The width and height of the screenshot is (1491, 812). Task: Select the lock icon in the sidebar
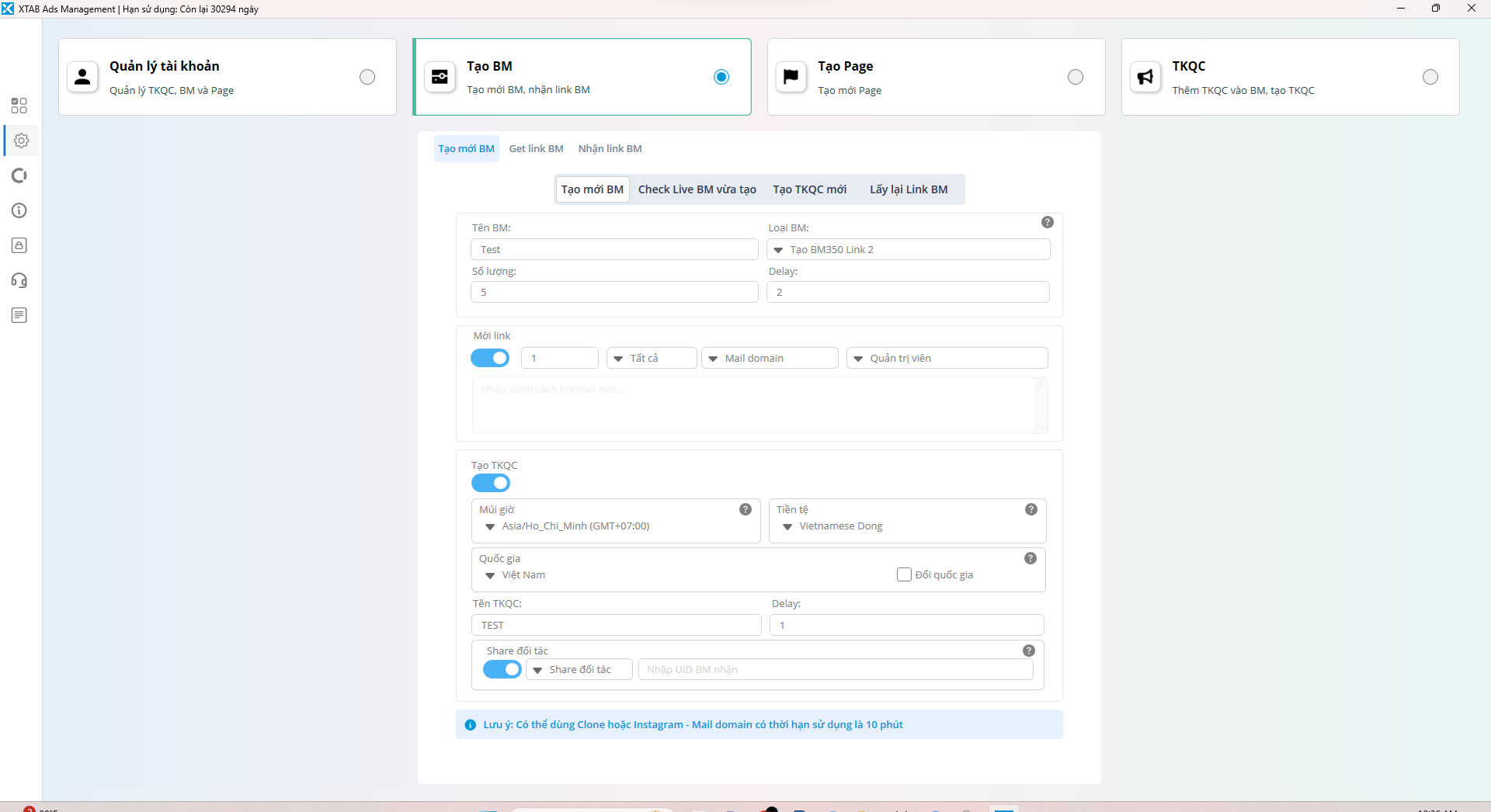point(19,245)
